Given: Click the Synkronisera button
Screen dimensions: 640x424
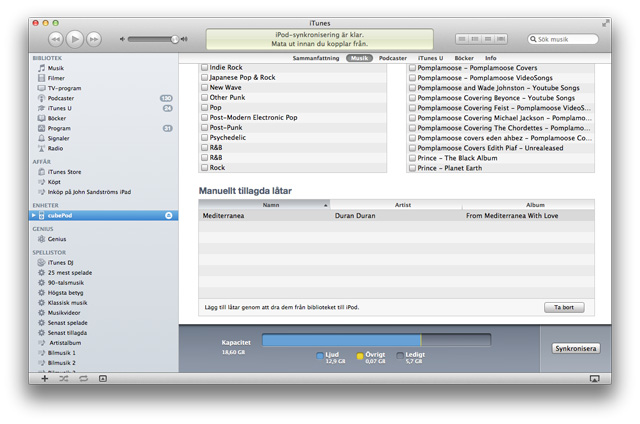Looking at the screenshot, I should tap(576, 349).
